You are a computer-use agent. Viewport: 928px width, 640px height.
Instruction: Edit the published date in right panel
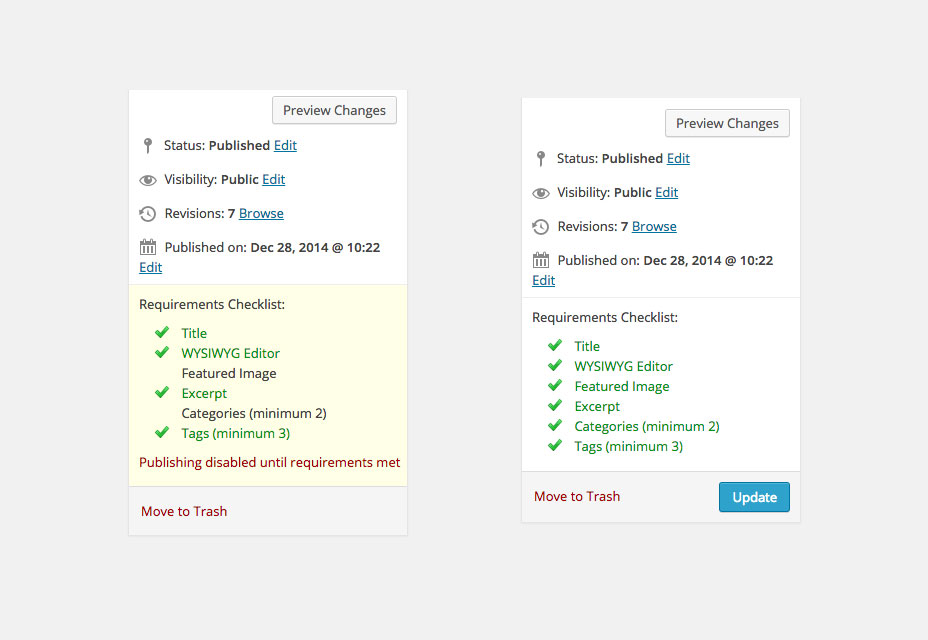coord(543,281)
